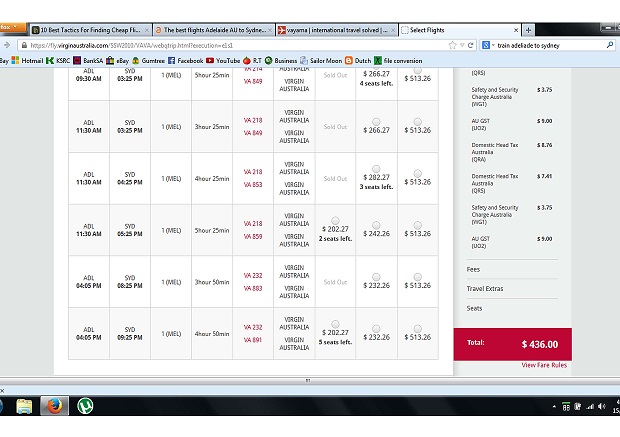Viewport: 620px width, 437px height.
Task: Open the Firefox menu button
Action: (x=13, y=27)
